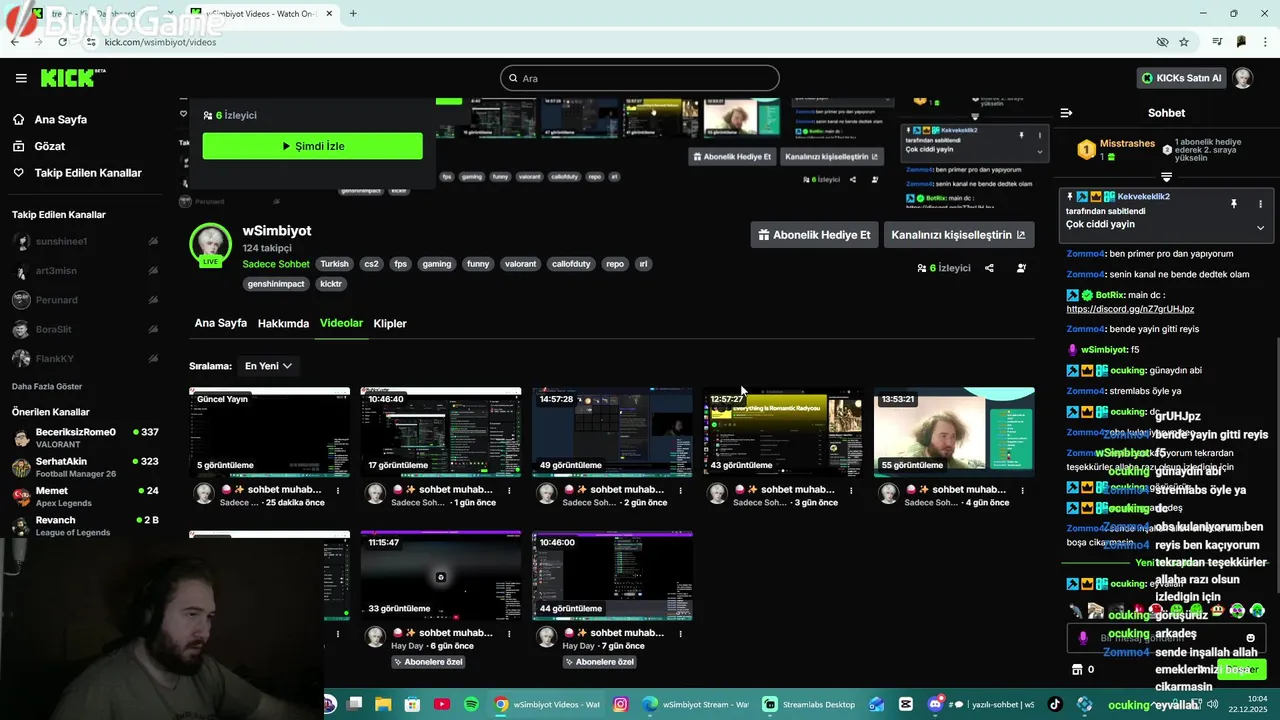This screenshot has height=720, width=1280.
Task: Click the channel share icon
Action: point(989,268)
